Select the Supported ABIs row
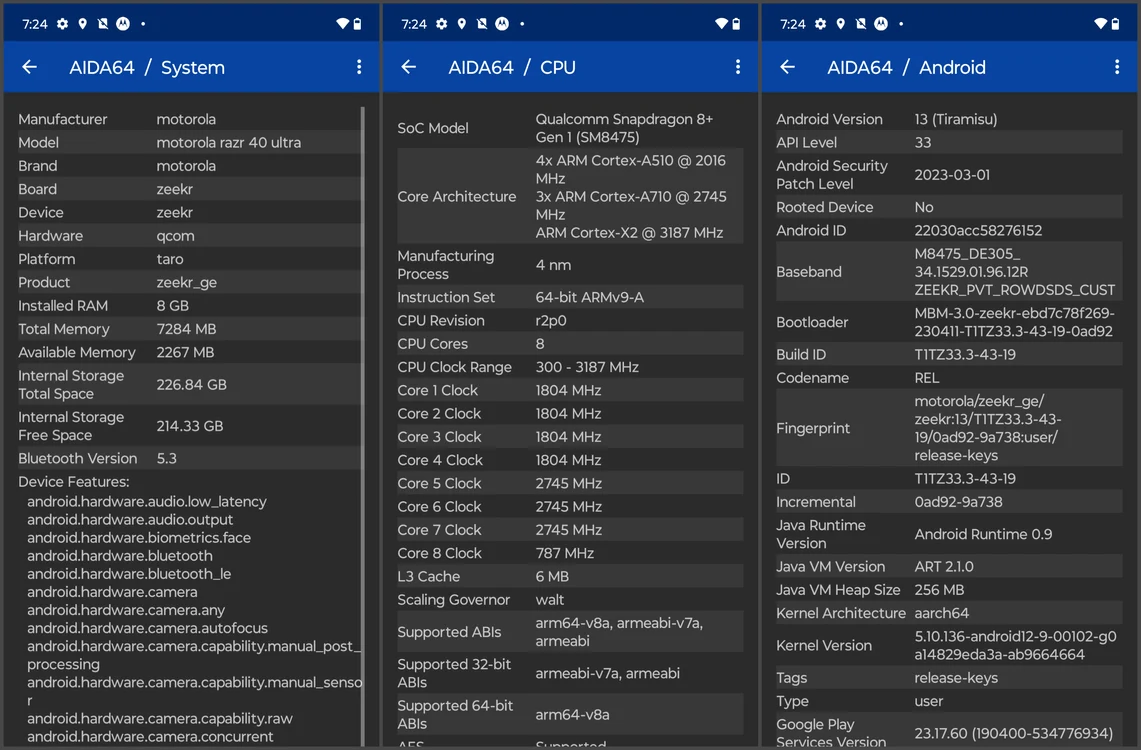1141x750 pixels. (570, 632)
